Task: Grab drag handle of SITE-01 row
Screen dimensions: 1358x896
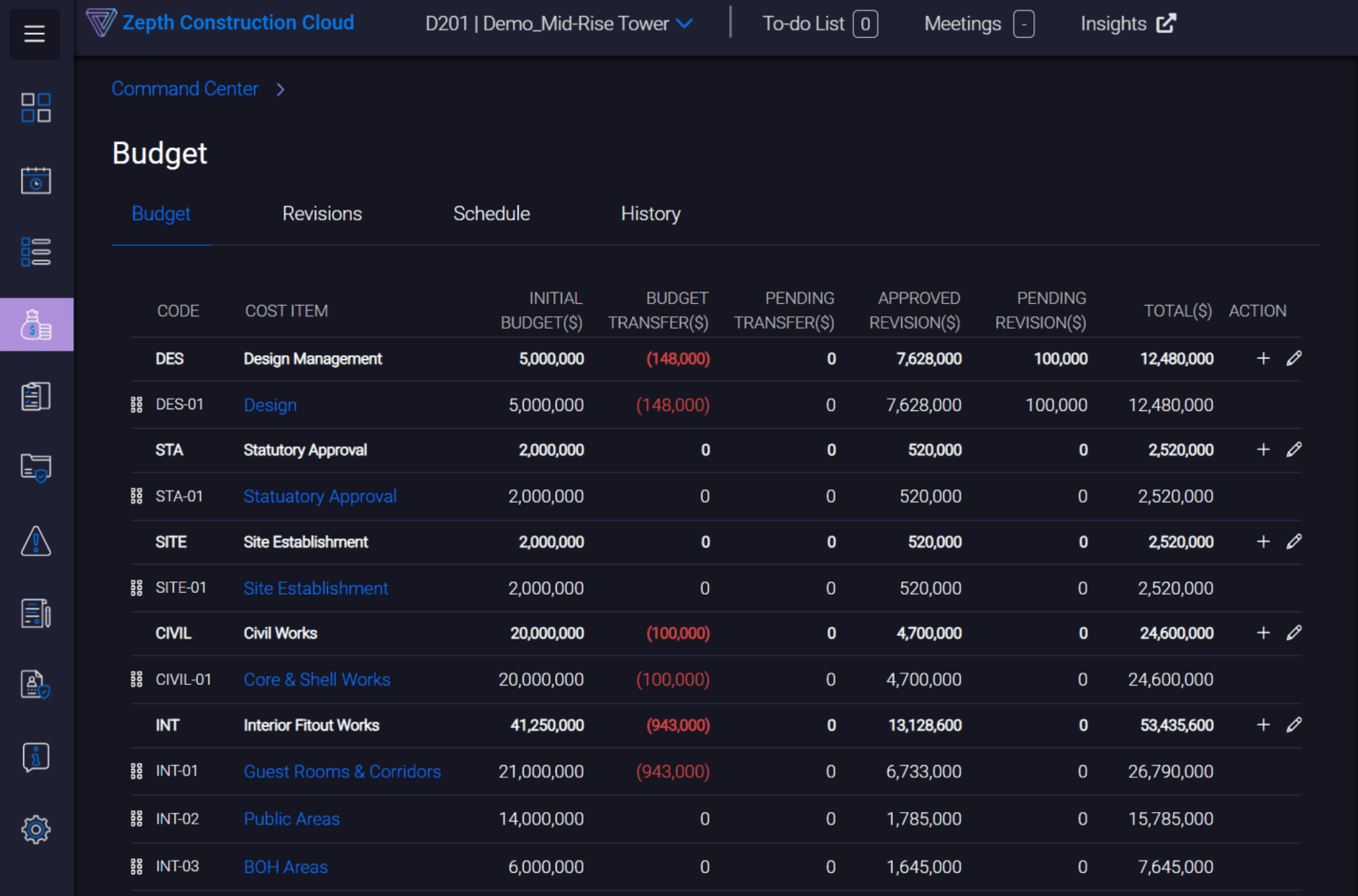Action: pyautogui.click(x=136, y=588)
